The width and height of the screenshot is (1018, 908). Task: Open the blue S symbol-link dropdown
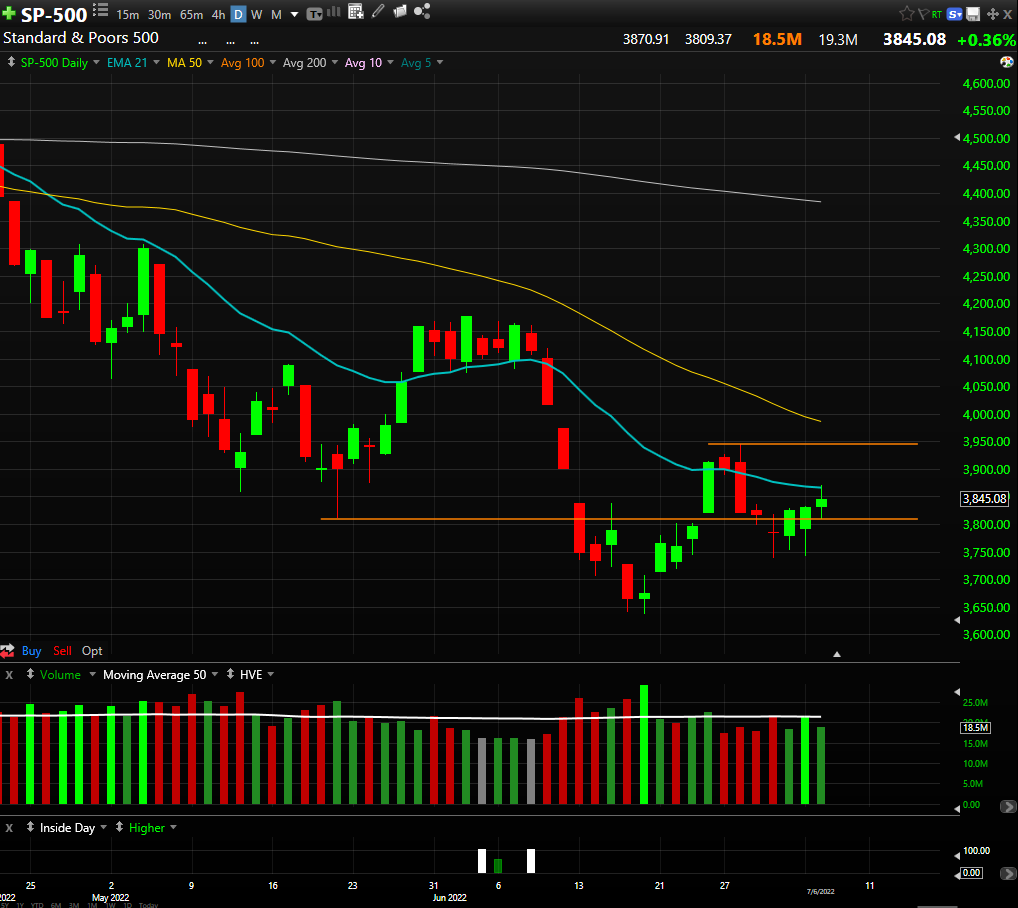(954, 14)
